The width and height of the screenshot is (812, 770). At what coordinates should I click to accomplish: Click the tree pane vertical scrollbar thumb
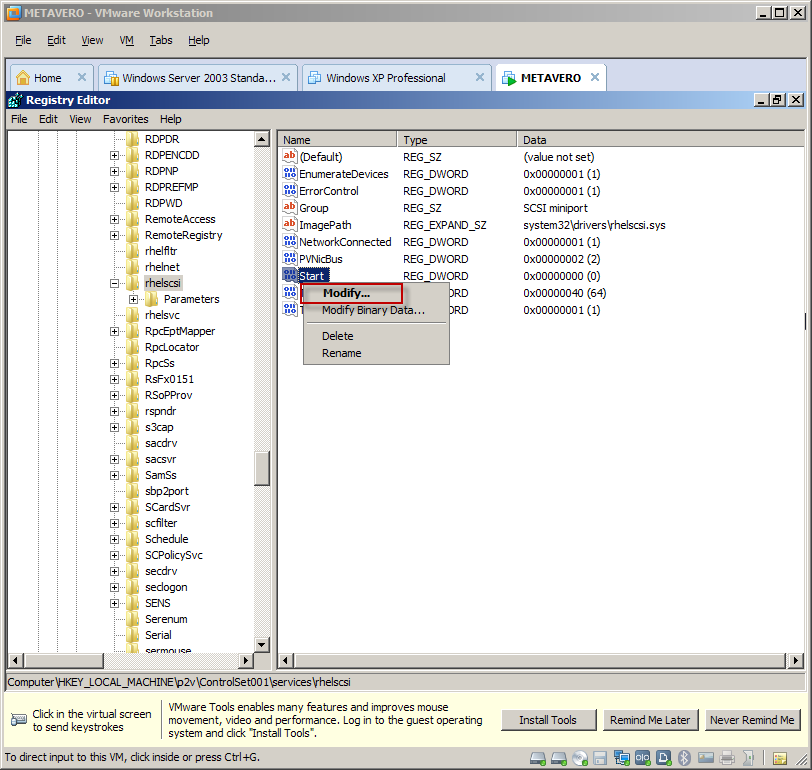coord(262,468)
